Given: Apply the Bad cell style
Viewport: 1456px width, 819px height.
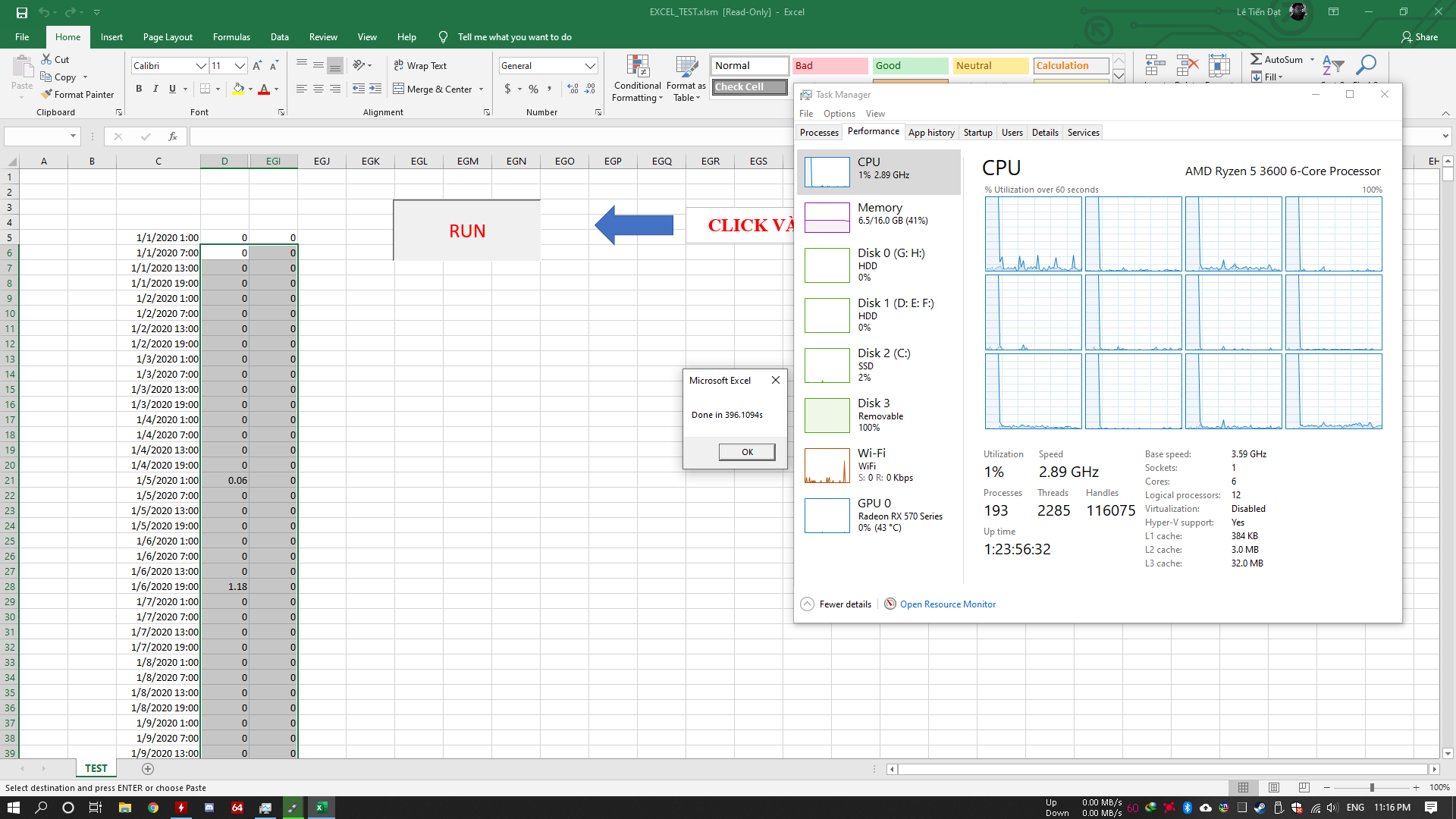Looking at the screenshot, I should pos(830,66).
